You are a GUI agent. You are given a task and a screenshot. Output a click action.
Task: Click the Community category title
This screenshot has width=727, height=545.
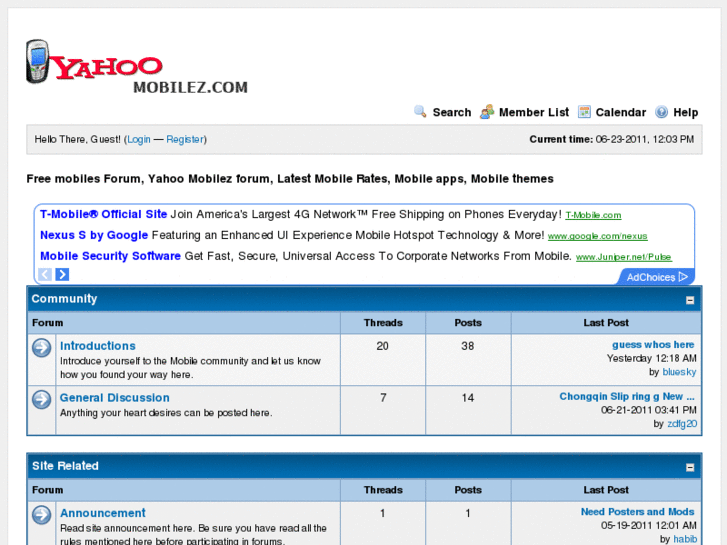[64, 299]
